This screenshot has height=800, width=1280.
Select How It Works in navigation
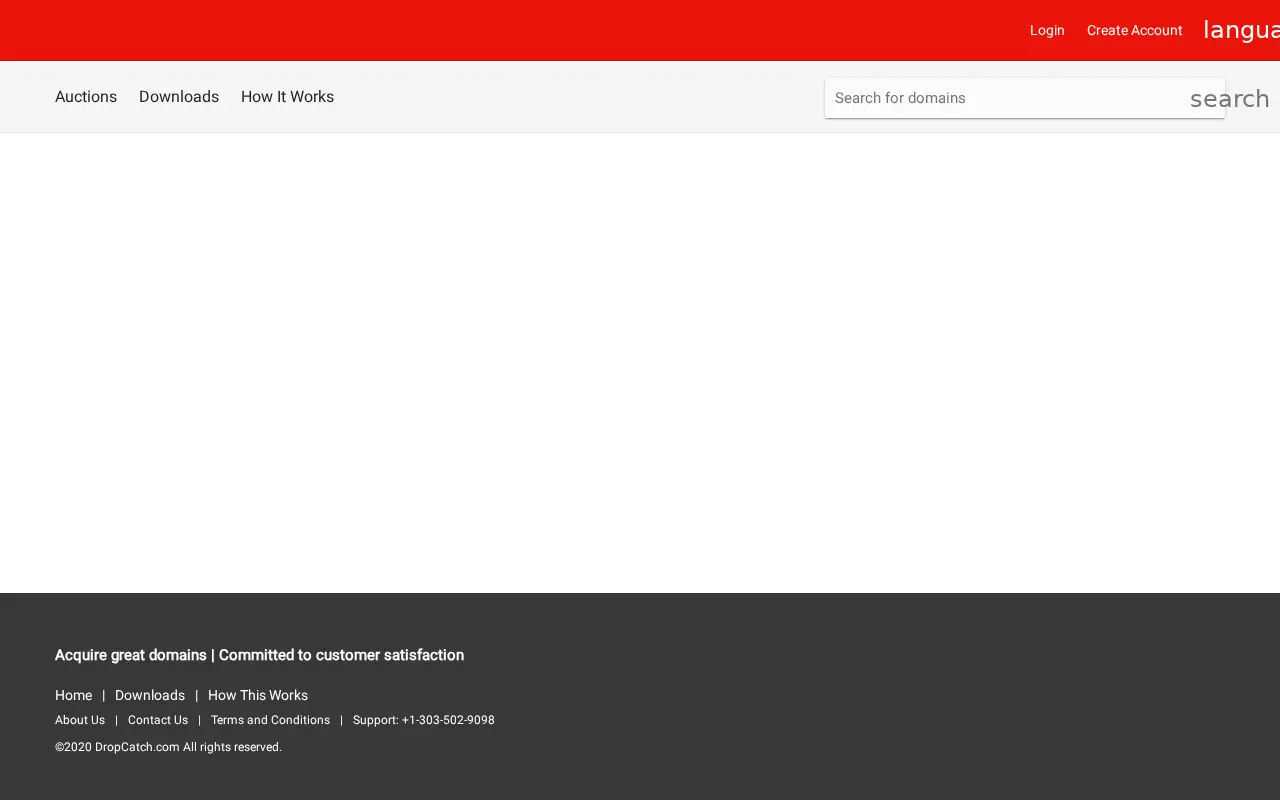pyautogui.click(x=287, y=97)
